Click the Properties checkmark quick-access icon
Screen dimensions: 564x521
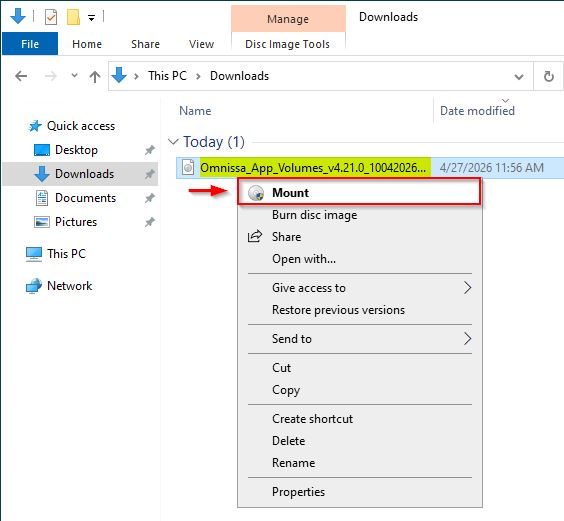pos(51,17)
